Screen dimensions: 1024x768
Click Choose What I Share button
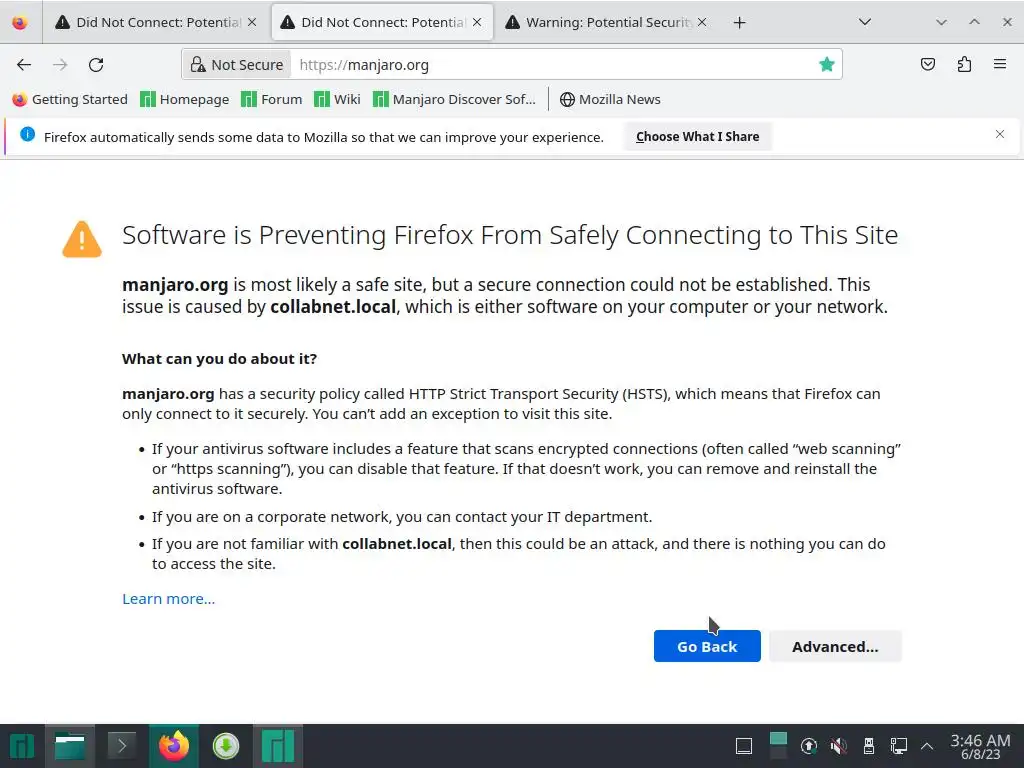(x=697, y=137)
